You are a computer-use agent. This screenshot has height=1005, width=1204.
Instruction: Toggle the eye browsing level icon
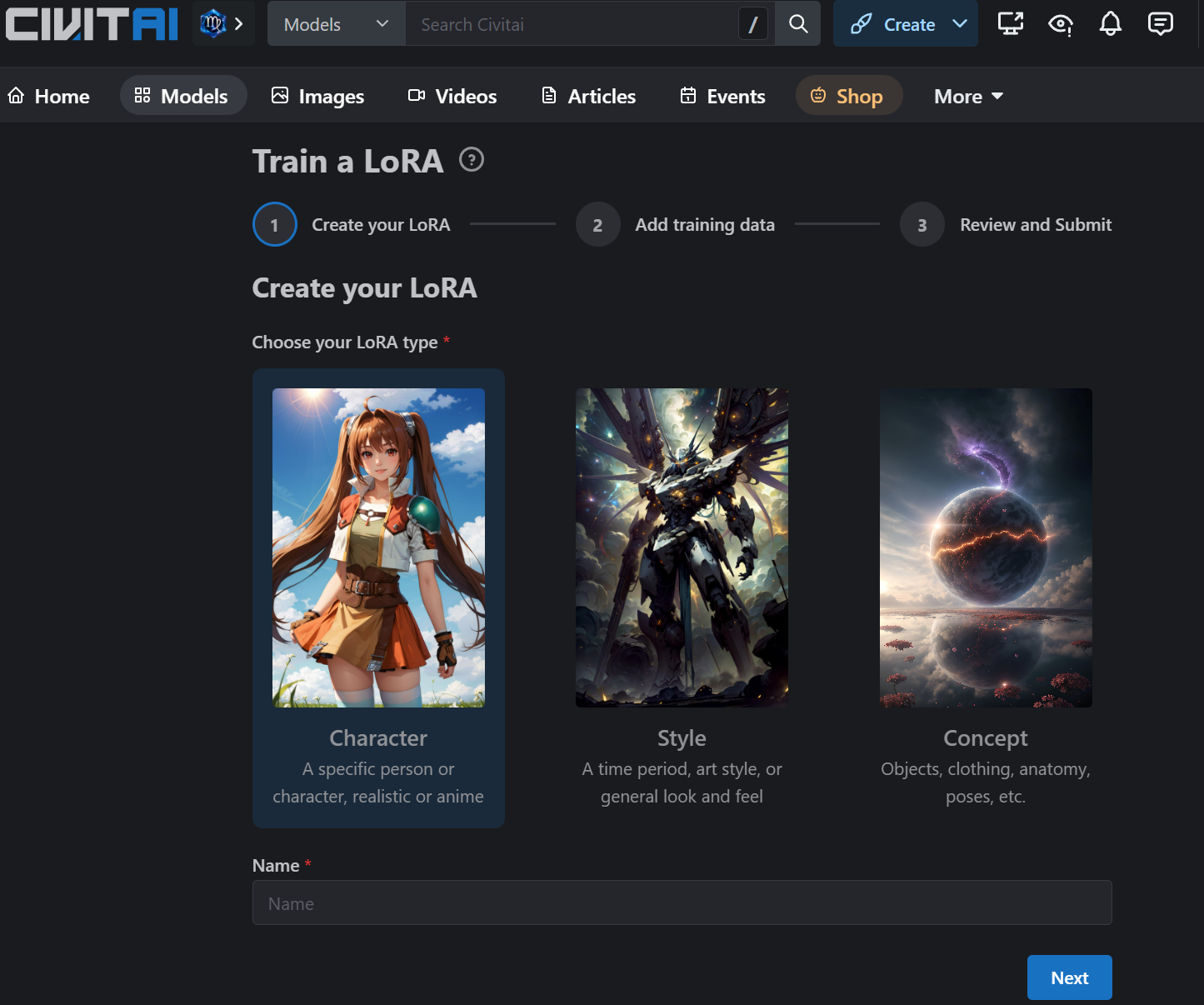(1061, 24)
